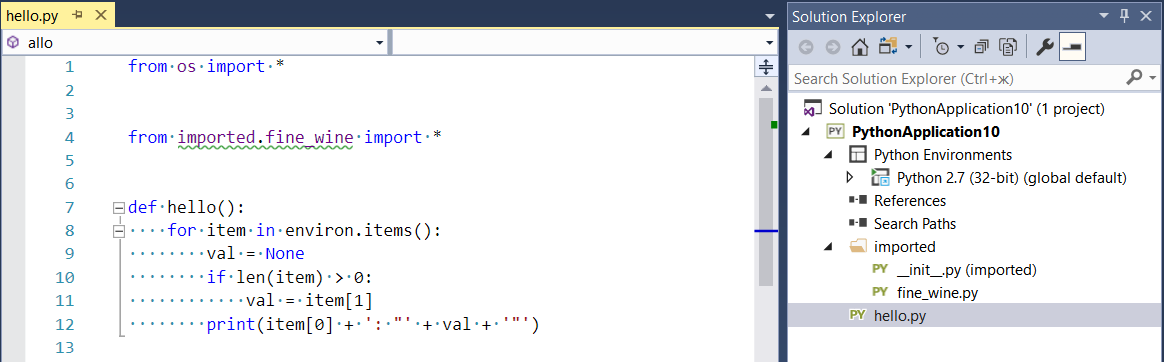The width and height of the screenshot is (1164, 362).
Task: Expand the Python 2.7 (32-bit) node
Action: (x=851, y=178)
